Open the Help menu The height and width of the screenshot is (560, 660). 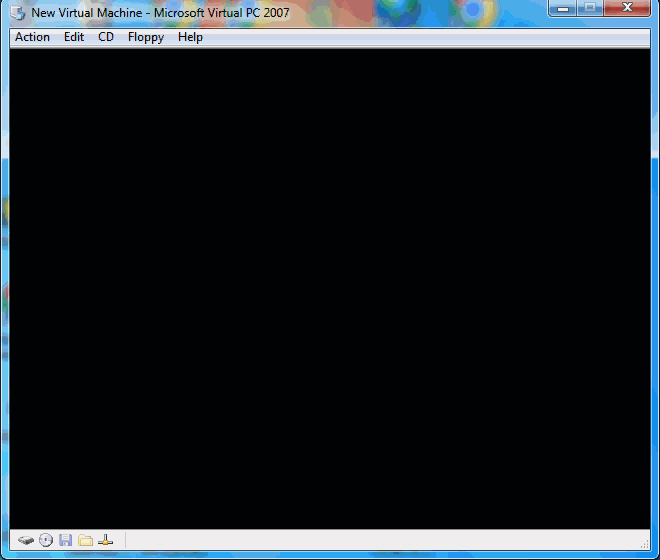[x=190, y=37]
